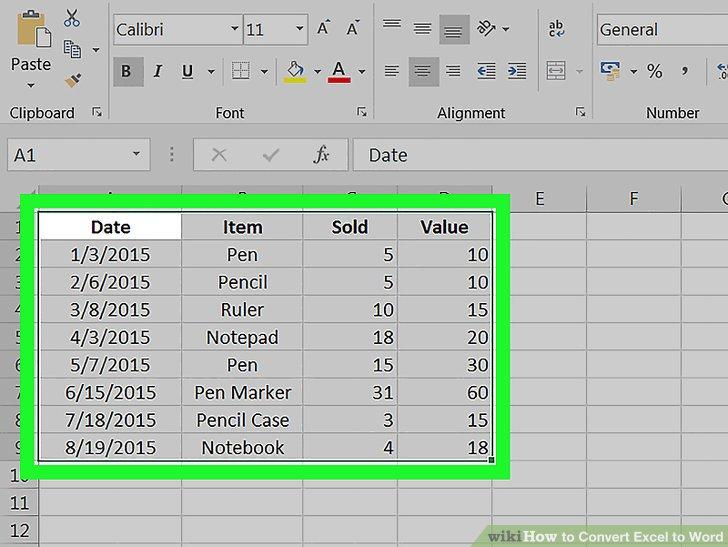Select row 11 header
Image resolution: width=728 pixels, height=547 pixels.
coord(20,503)
